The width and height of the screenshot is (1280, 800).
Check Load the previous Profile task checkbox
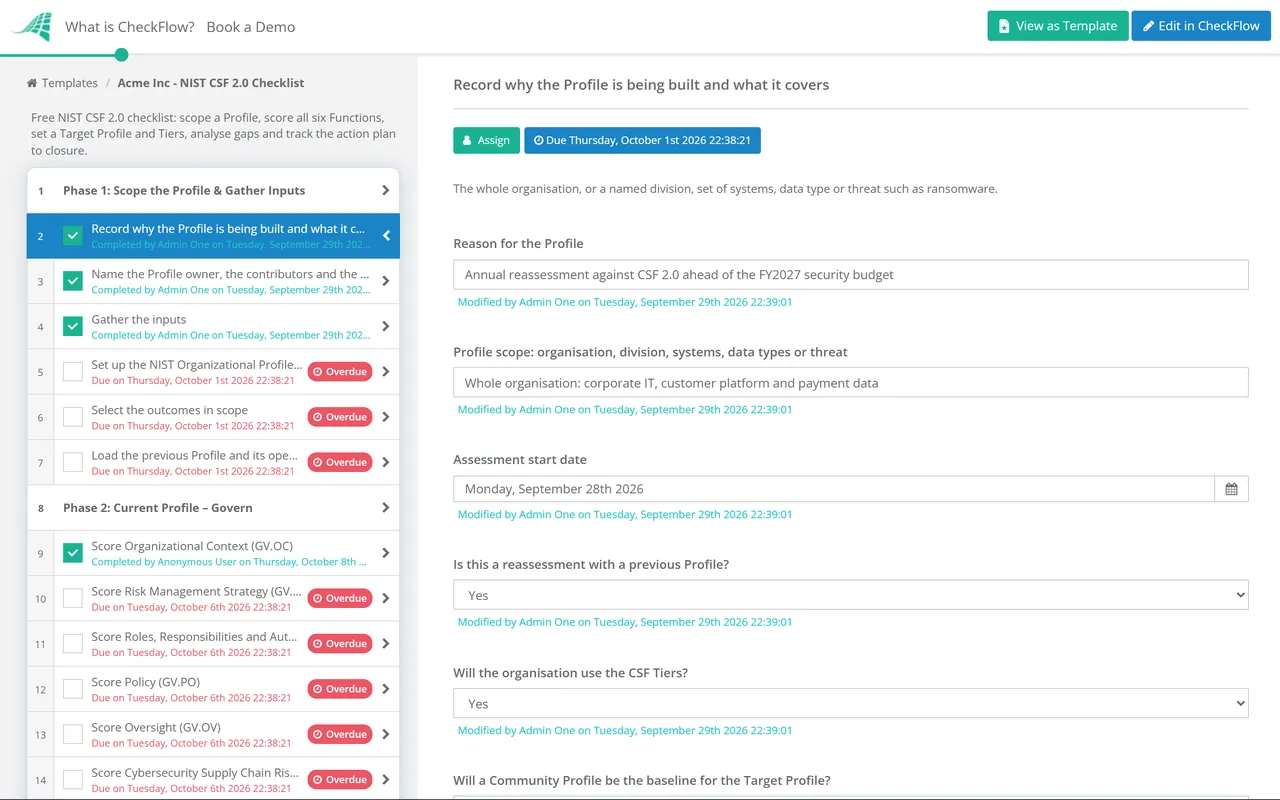(x=73, y=462)
